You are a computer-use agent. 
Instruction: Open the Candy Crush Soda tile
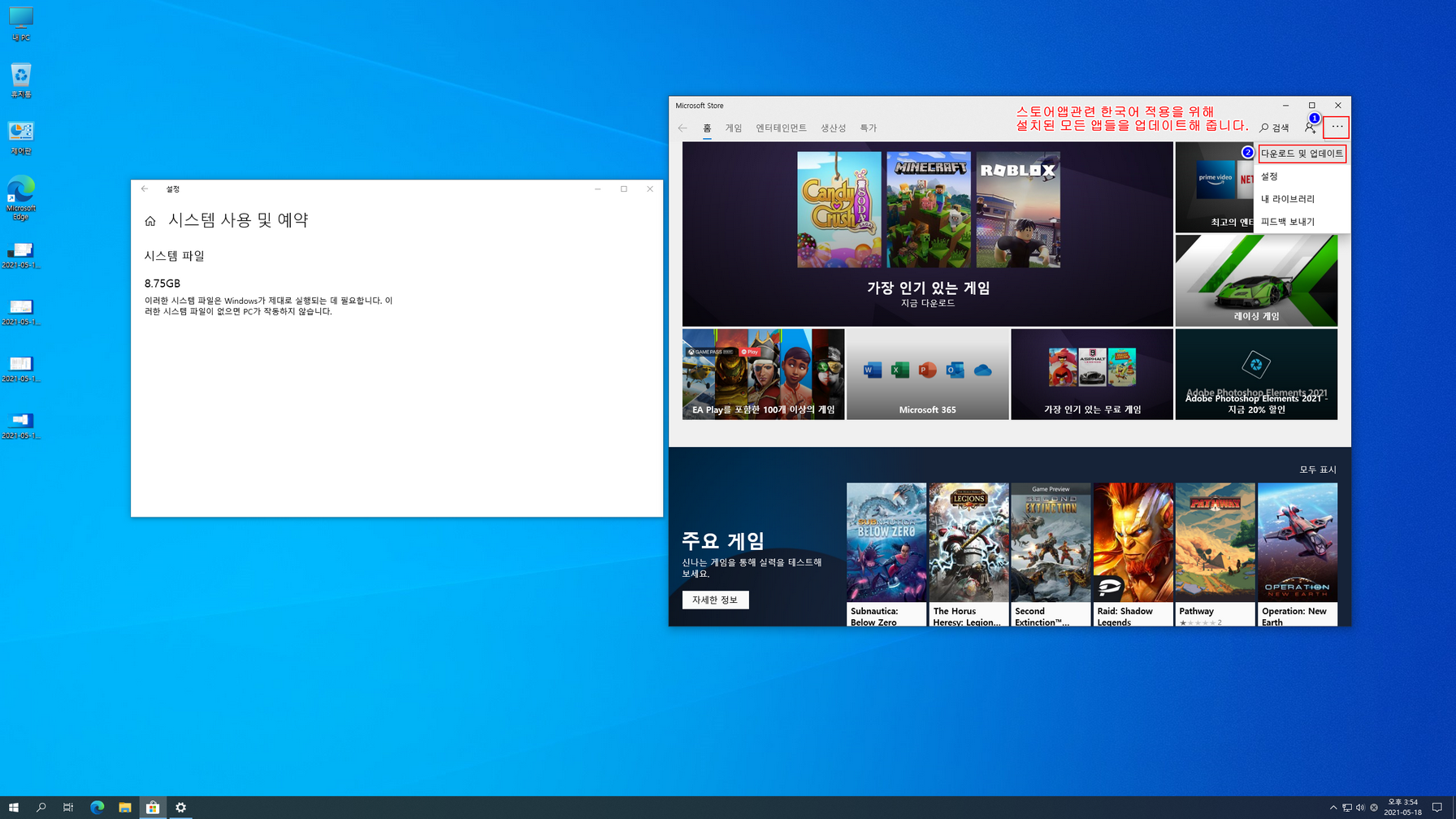click(838, 210)
